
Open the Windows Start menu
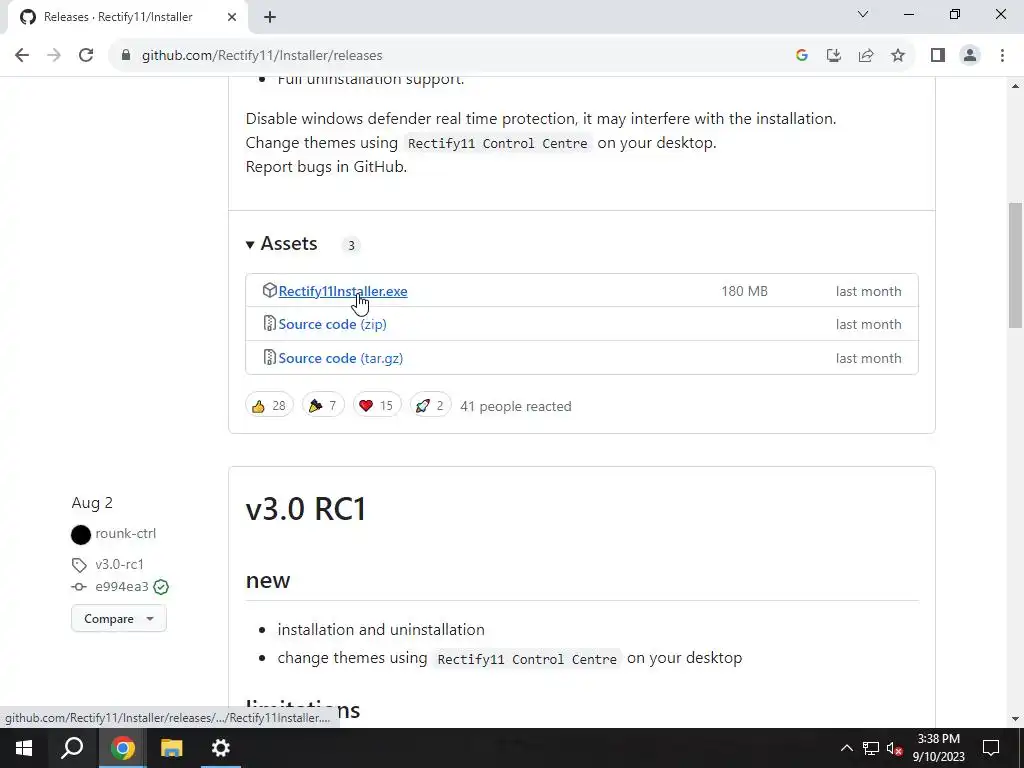click(x=24, y=748)
